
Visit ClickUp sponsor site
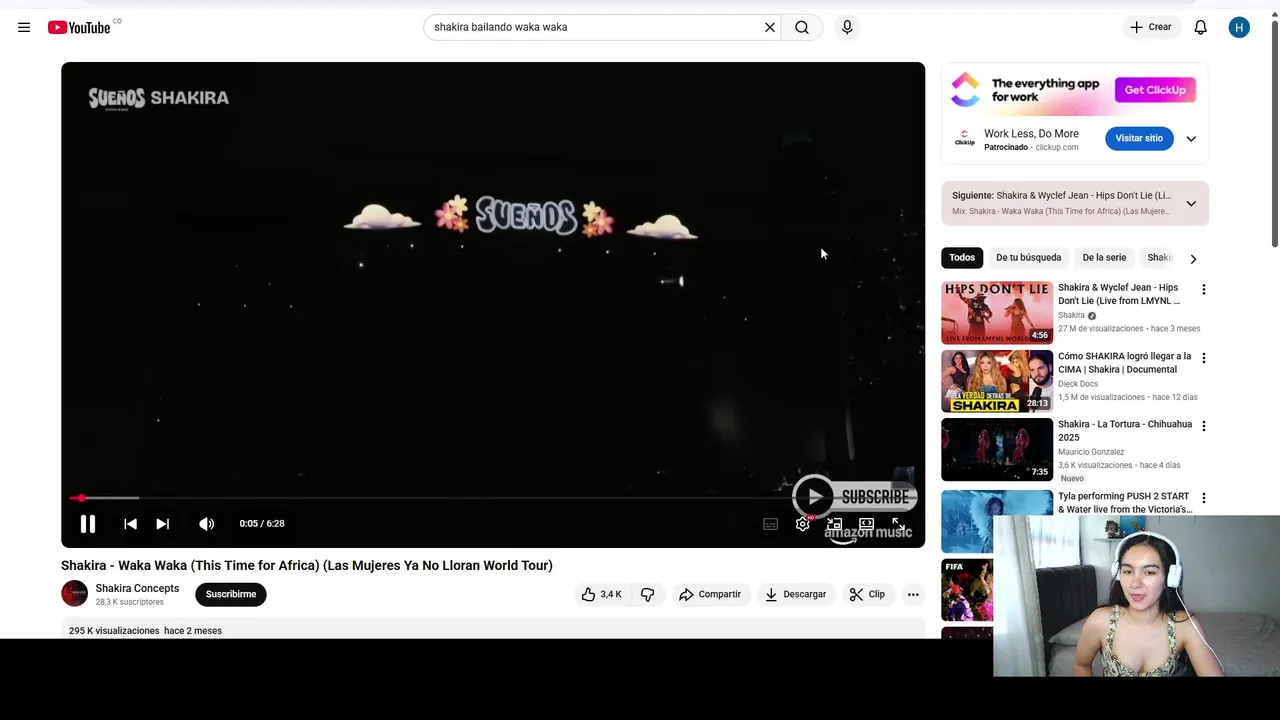pyautogui.click(x=1139, y=138)
